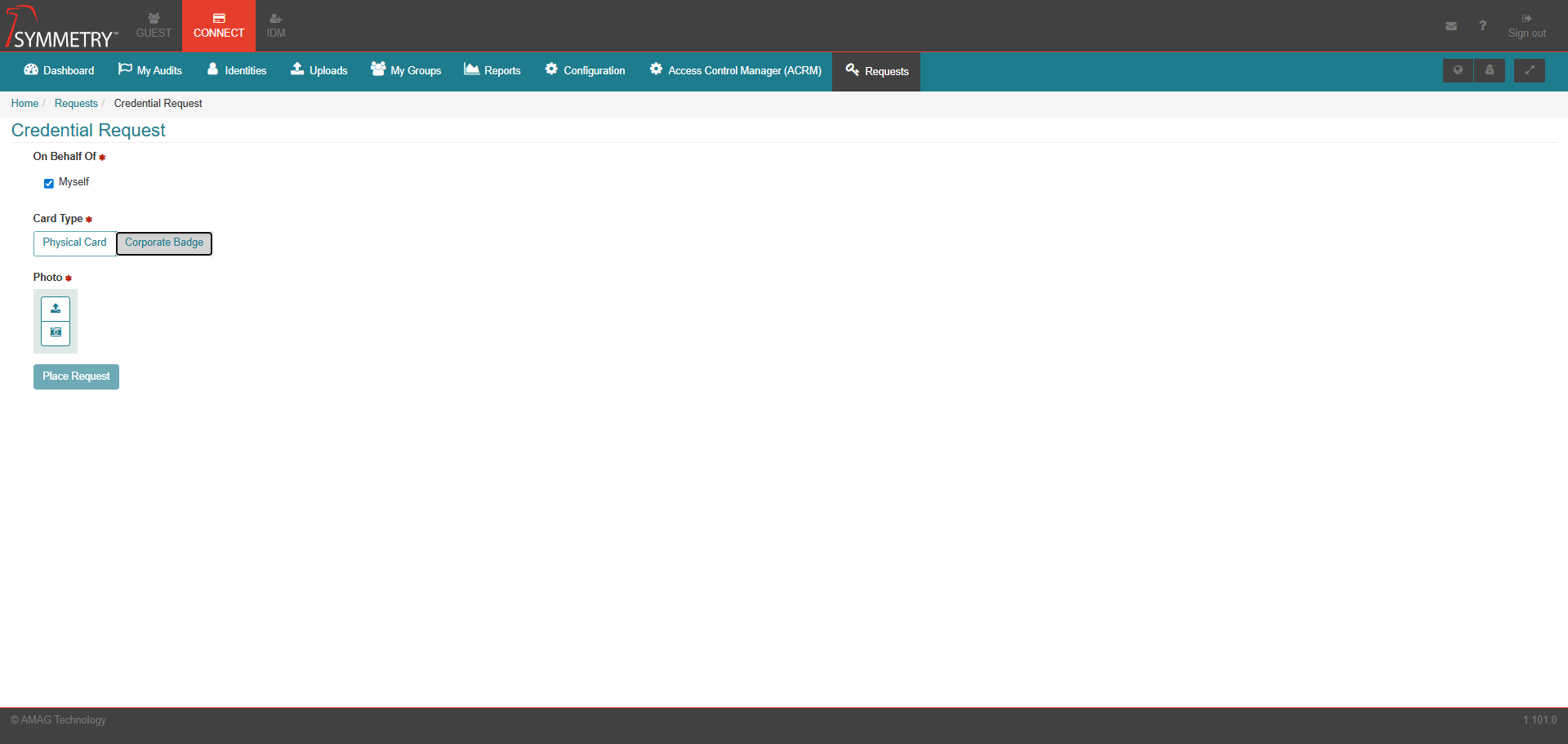Go to the Uploads section

coord(318,71)
